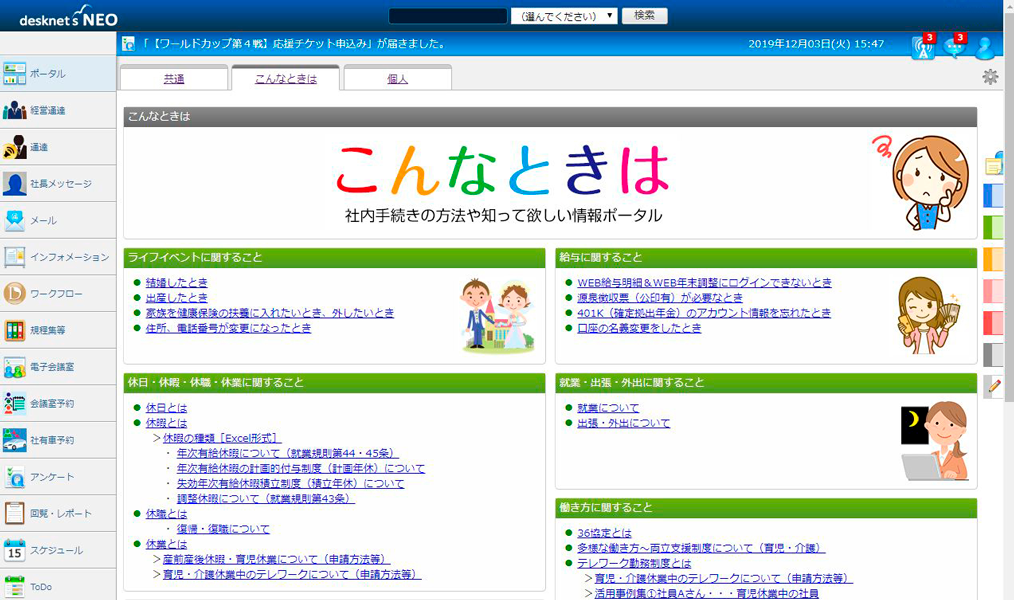This screenshot has width=1014, height=600.
Task: Open the user profile icon
Action: tap(984, 47)
